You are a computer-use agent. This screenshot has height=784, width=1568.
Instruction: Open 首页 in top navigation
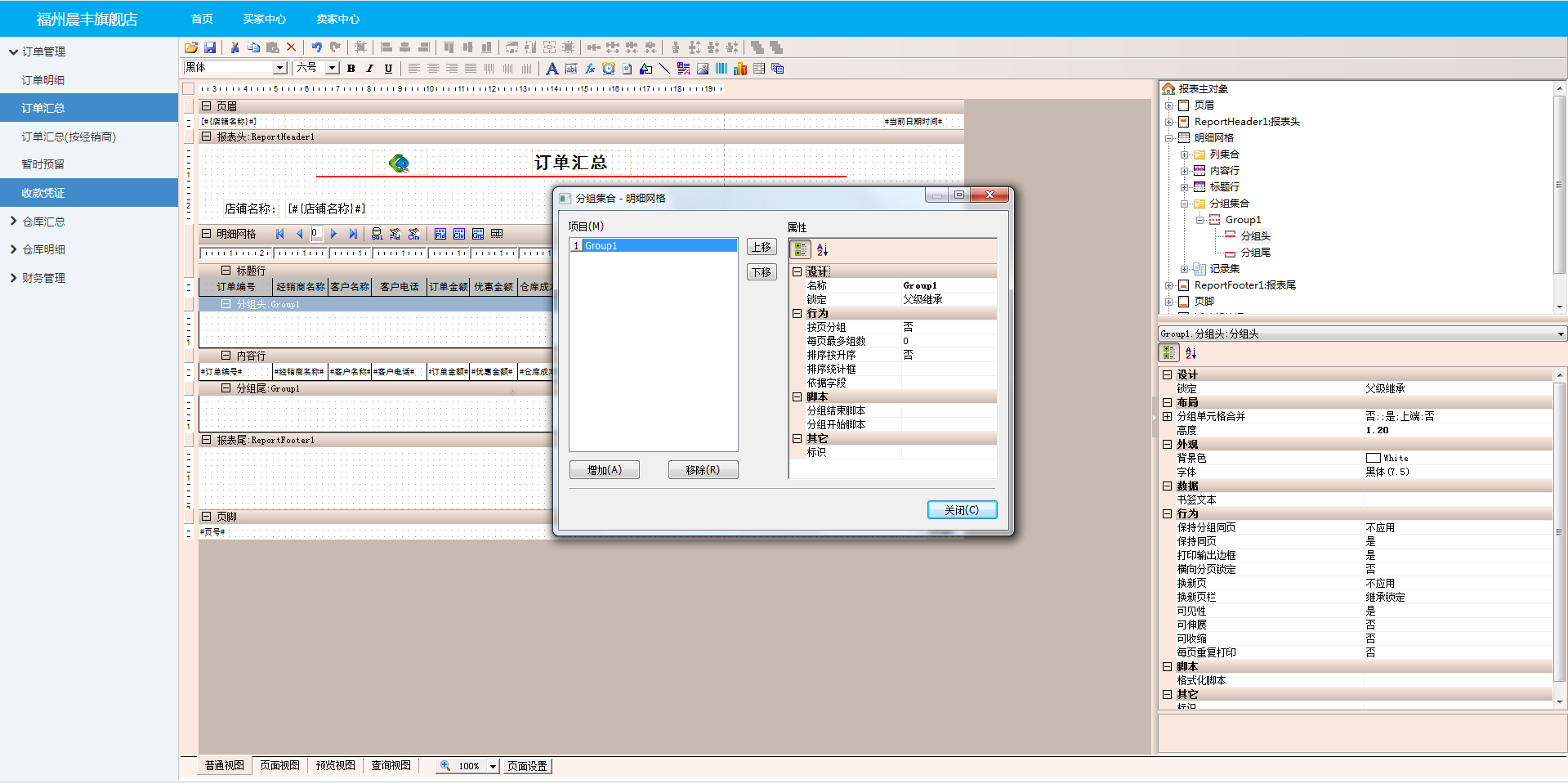click(202, 19)
